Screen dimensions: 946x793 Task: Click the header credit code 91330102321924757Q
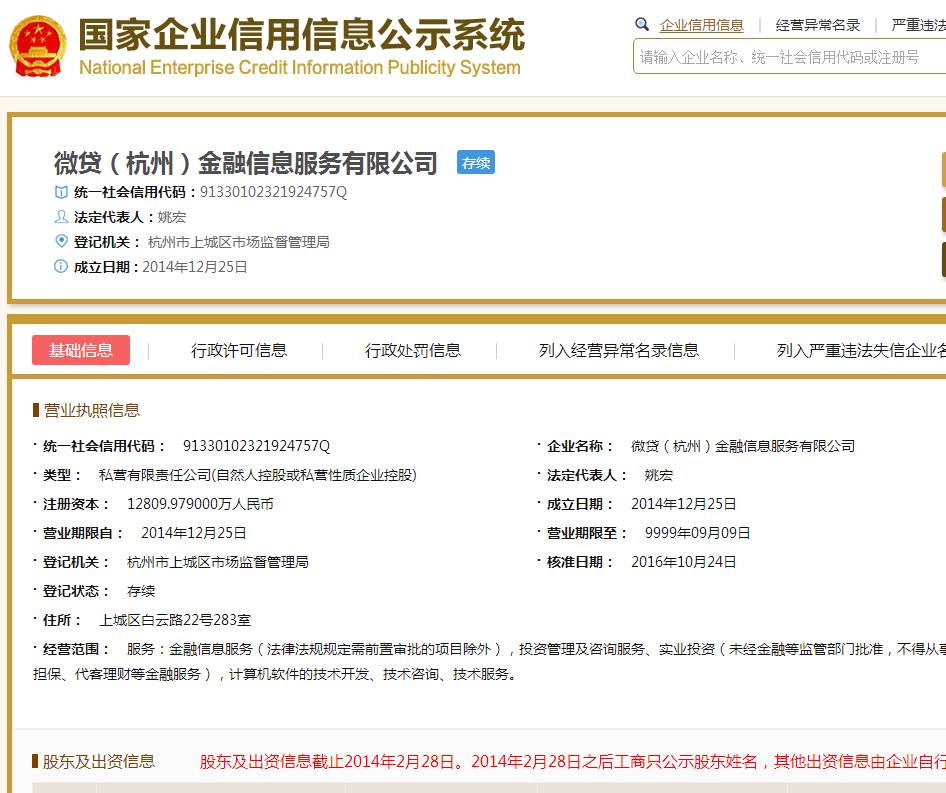click(273, 192)
